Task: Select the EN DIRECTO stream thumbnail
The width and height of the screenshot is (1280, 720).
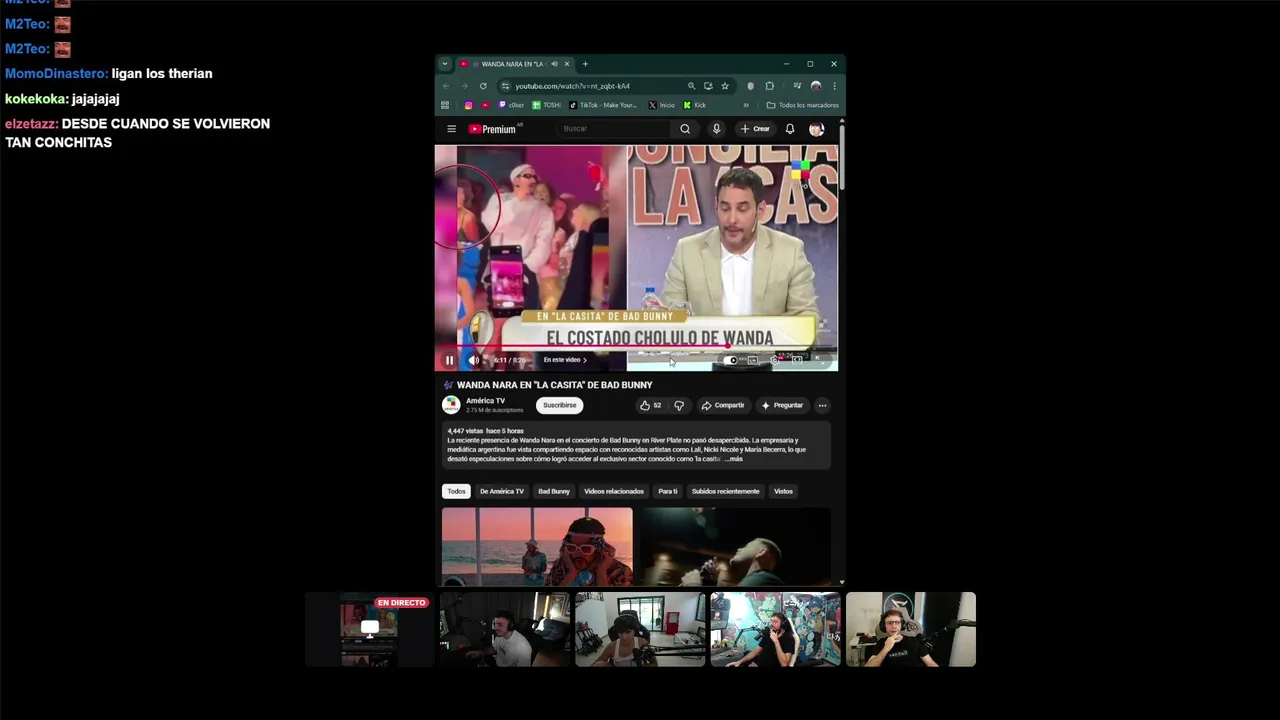Action: point(369,629)
